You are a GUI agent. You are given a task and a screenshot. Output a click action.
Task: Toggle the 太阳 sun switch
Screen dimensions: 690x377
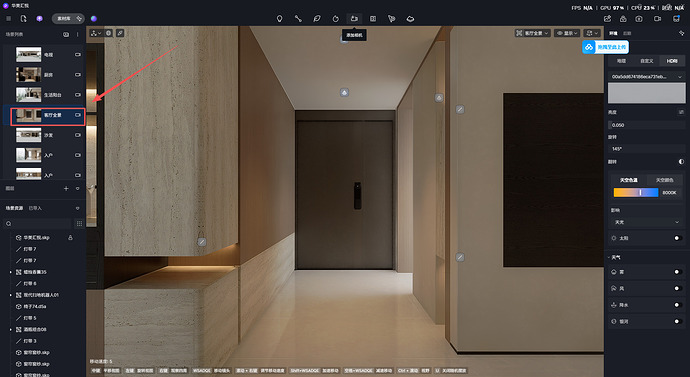click(x=678, y=238)
